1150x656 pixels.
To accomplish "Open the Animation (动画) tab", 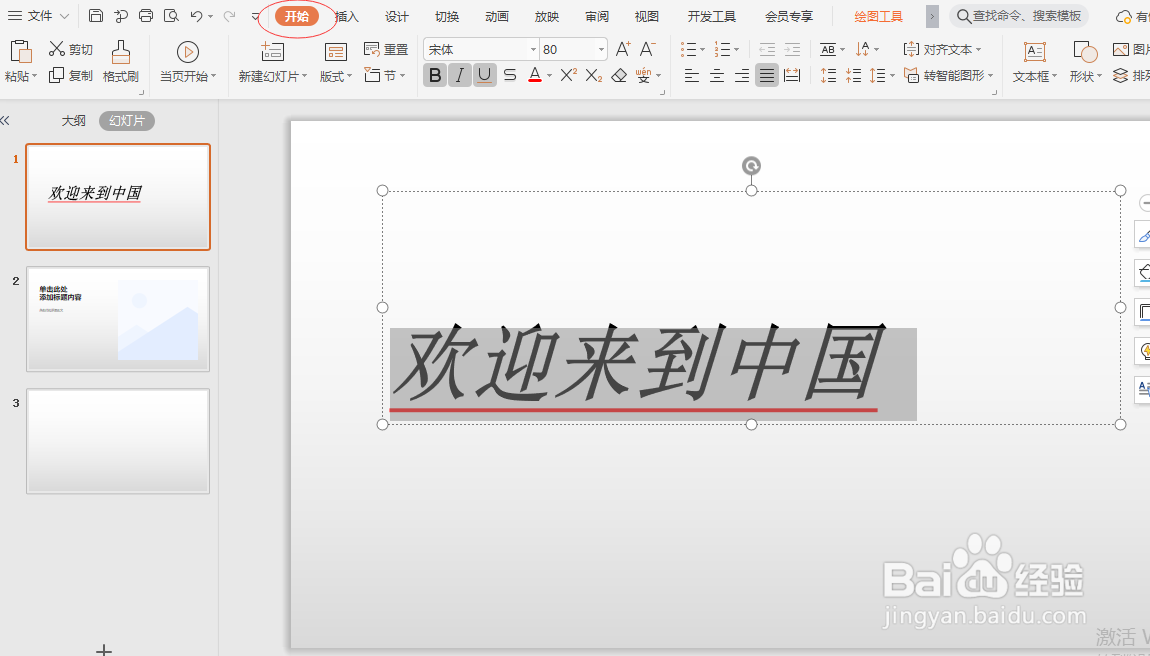I will click(497, 16).
